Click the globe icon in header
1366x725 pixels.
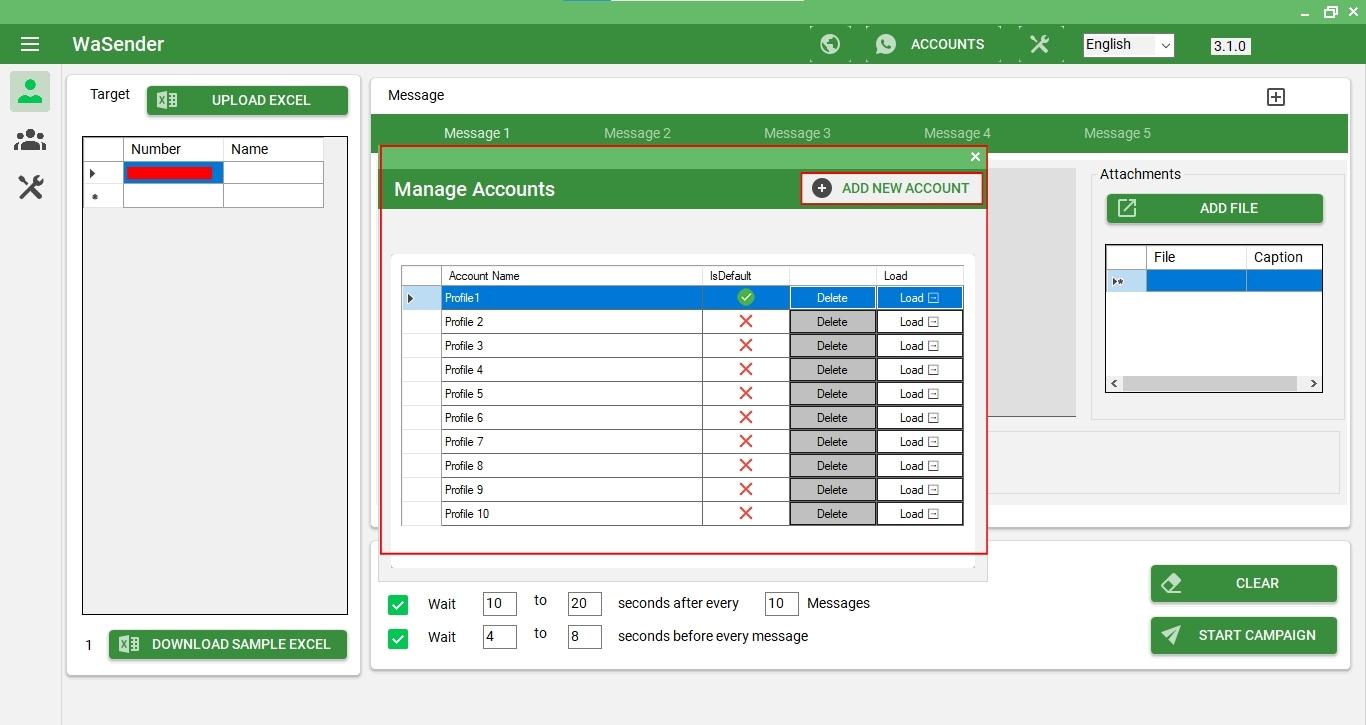point(829,44)
